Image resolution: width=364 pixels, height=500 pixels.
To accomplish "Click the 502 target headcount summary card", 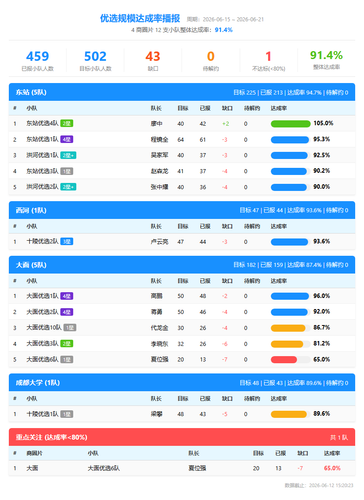I will [x=95, y=60].
